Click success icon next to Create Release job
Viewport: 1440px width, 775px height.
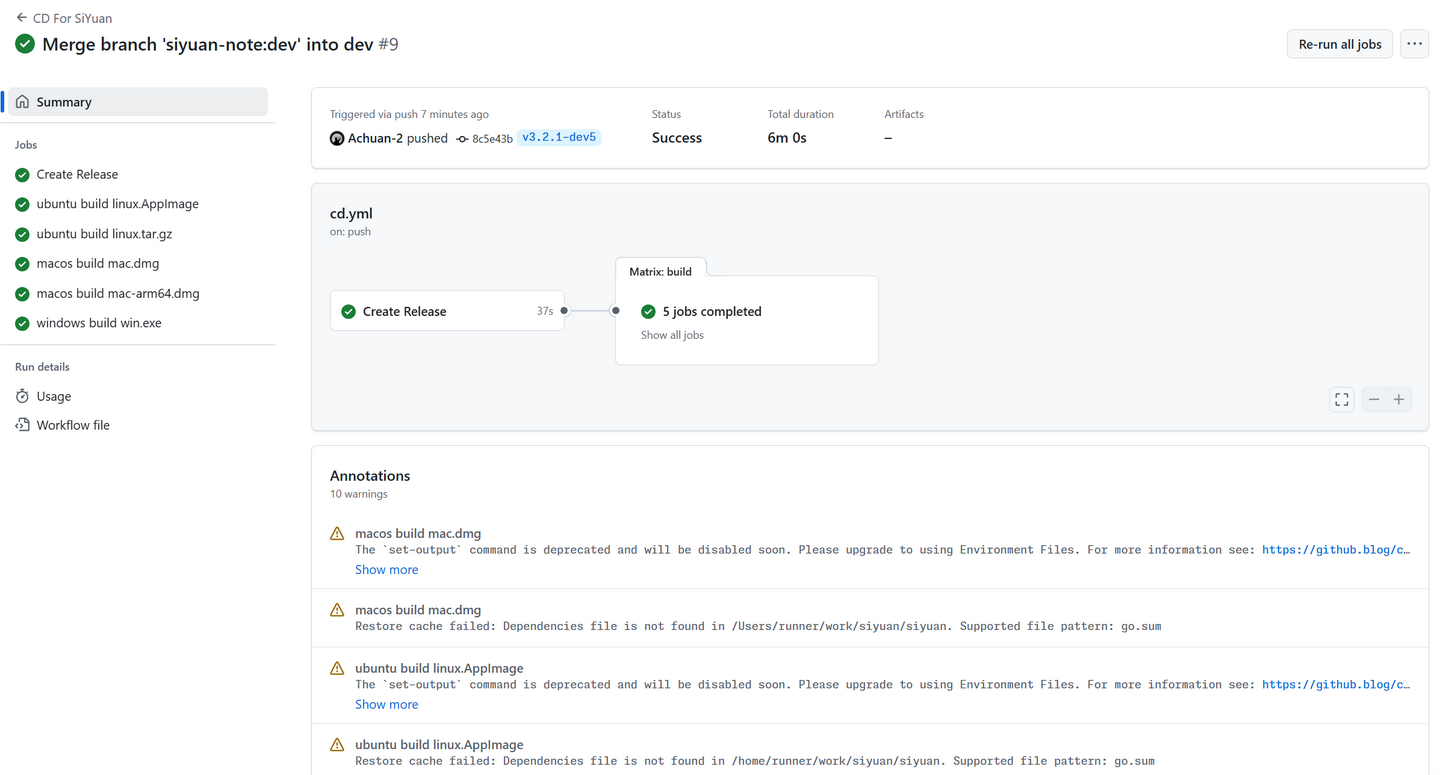[x=22, y=175]
